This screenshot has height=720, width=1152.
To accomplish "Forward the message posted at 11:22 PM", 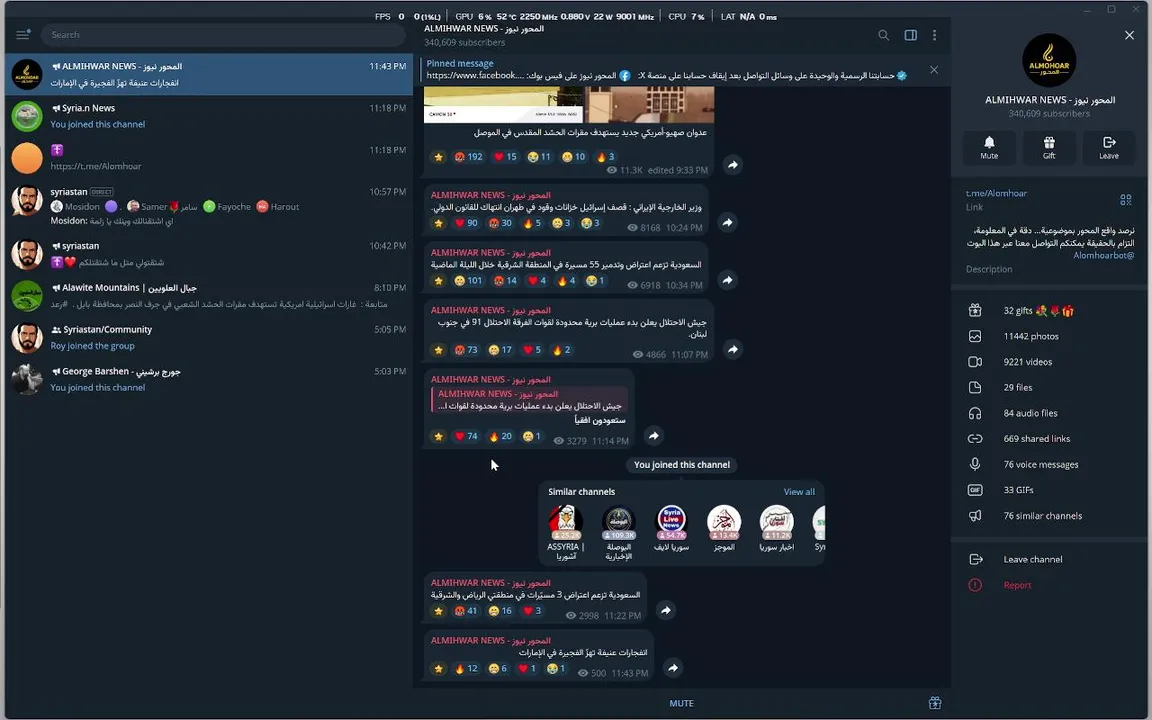I will (x=666, y=611).
